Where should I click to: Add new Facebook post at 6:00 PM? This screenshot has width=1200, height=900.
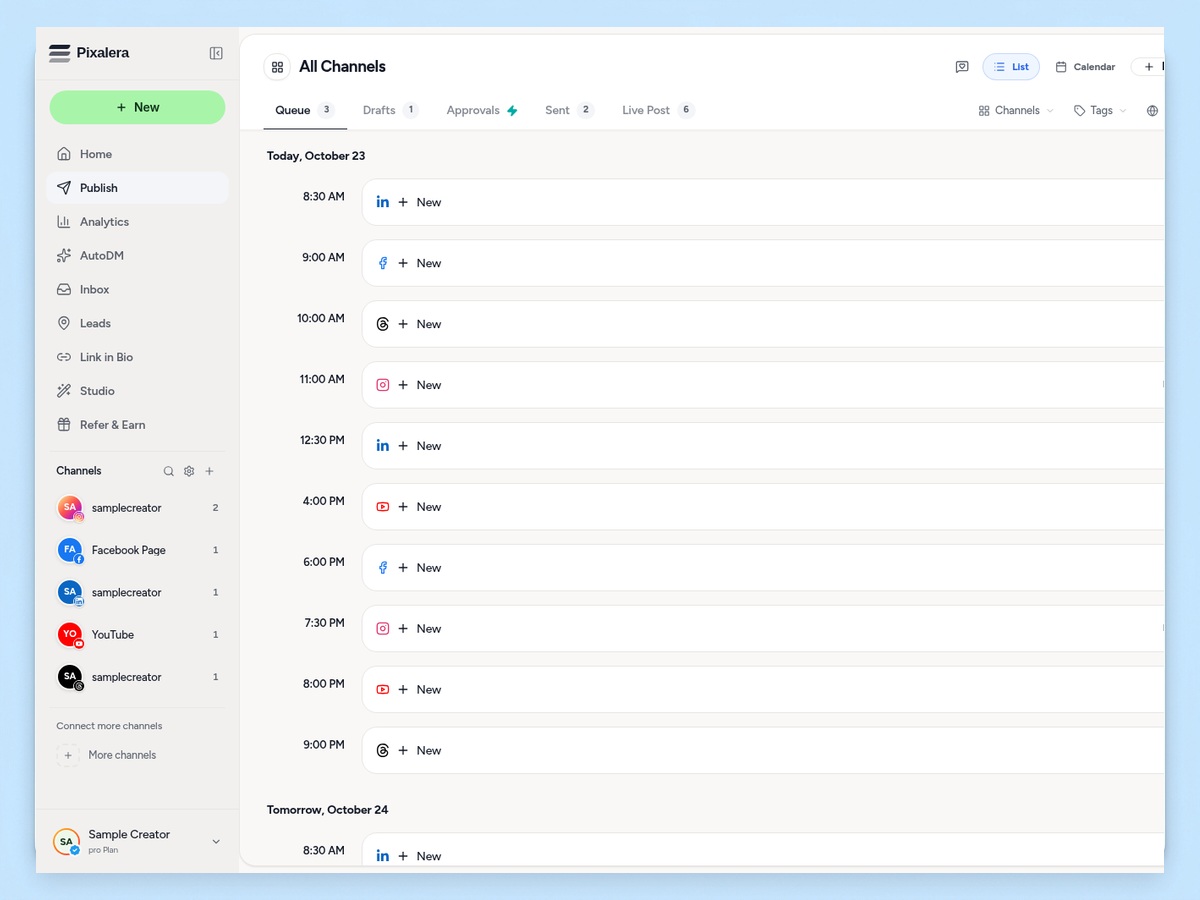tap(763, 568)
